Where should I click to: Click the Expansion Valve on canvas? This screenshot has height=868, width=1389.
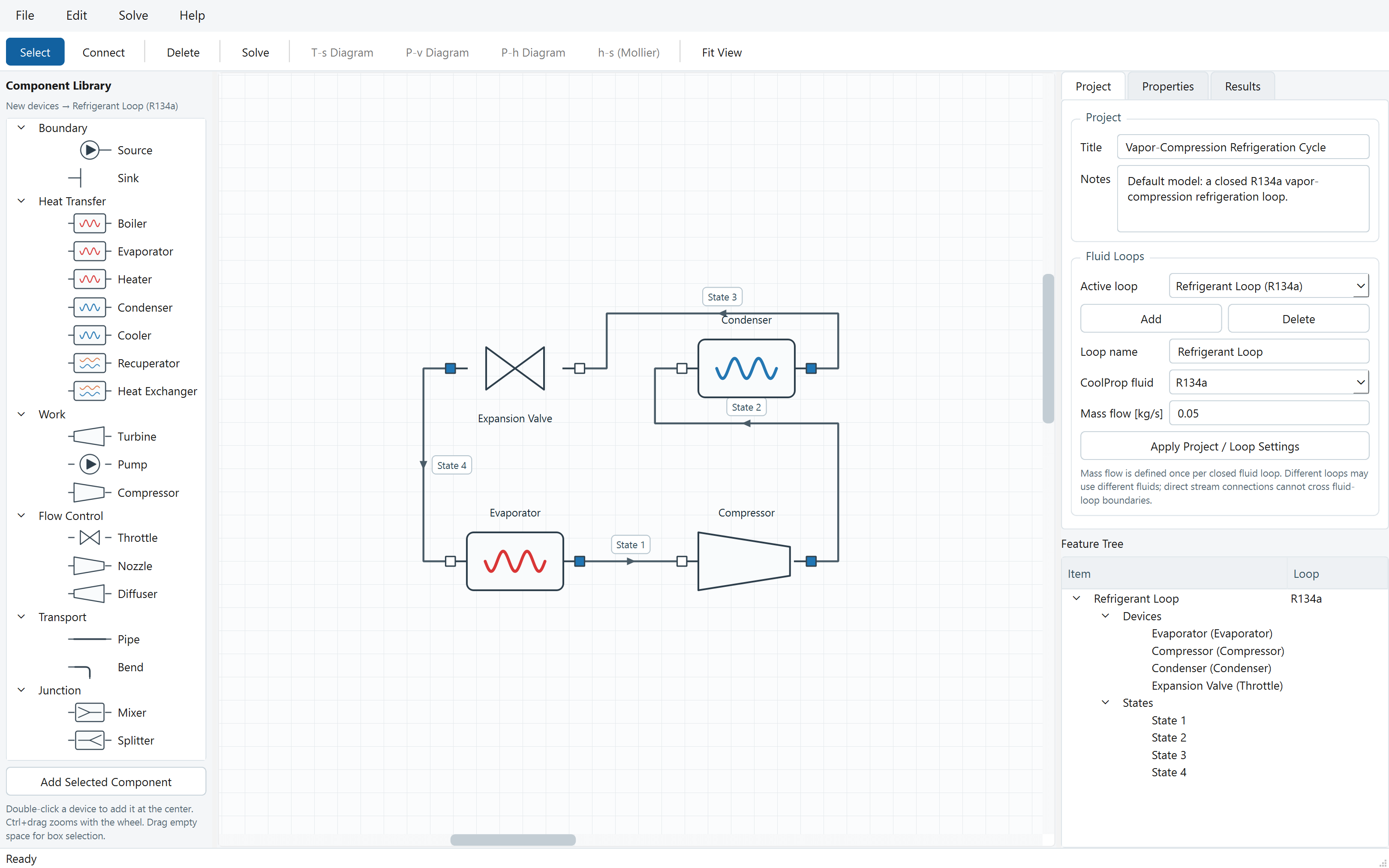click(x=515, y=368)
